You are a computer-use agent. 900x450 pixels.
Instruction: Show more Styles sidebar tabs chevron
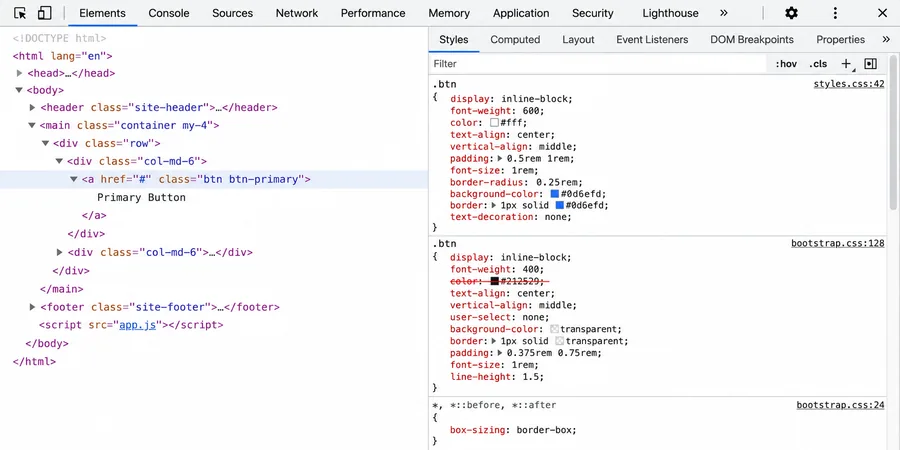[886, 40]
